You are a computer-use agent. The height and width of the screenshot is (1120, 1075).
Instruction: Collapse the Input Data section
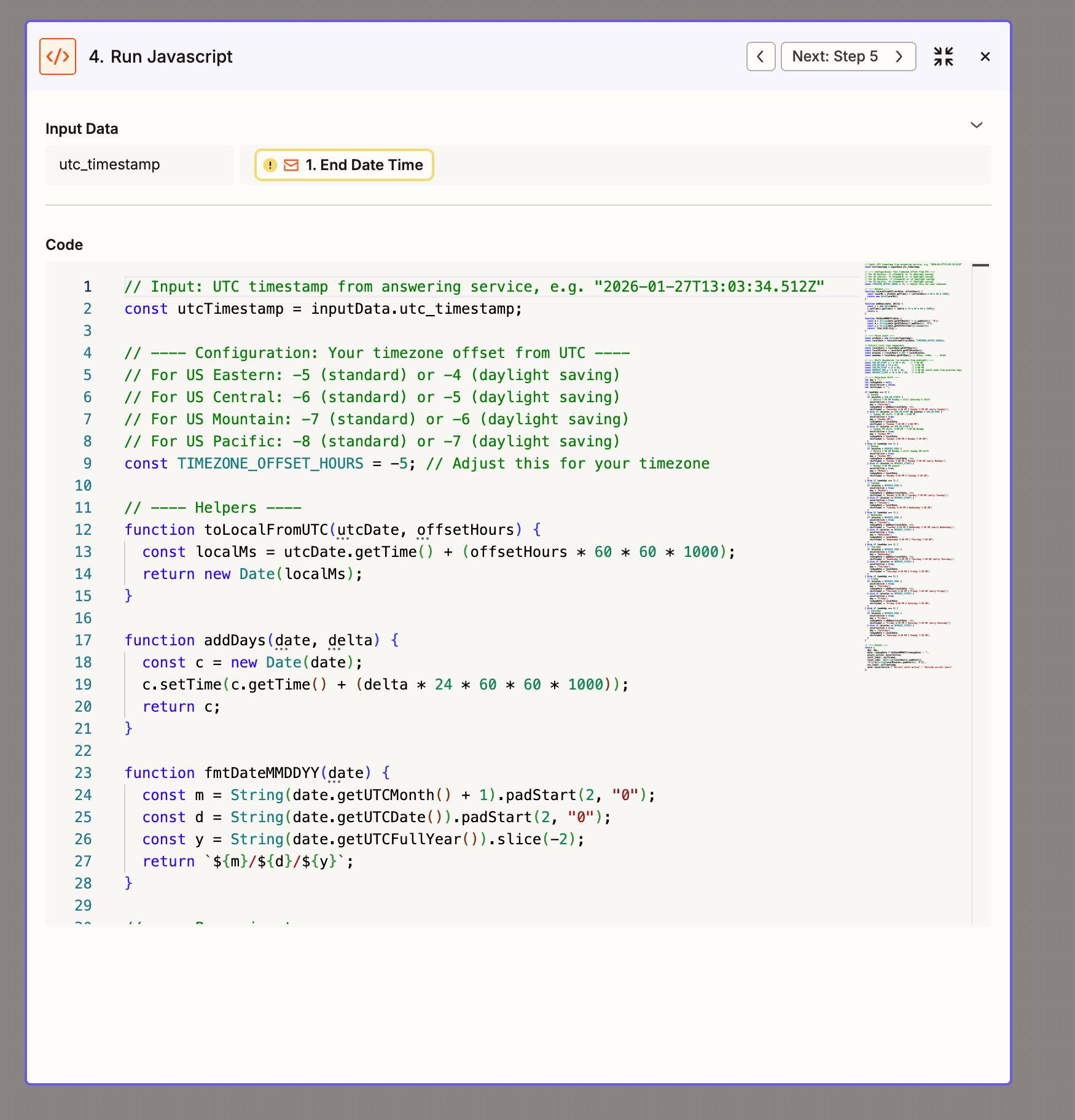tap(977, 125)
